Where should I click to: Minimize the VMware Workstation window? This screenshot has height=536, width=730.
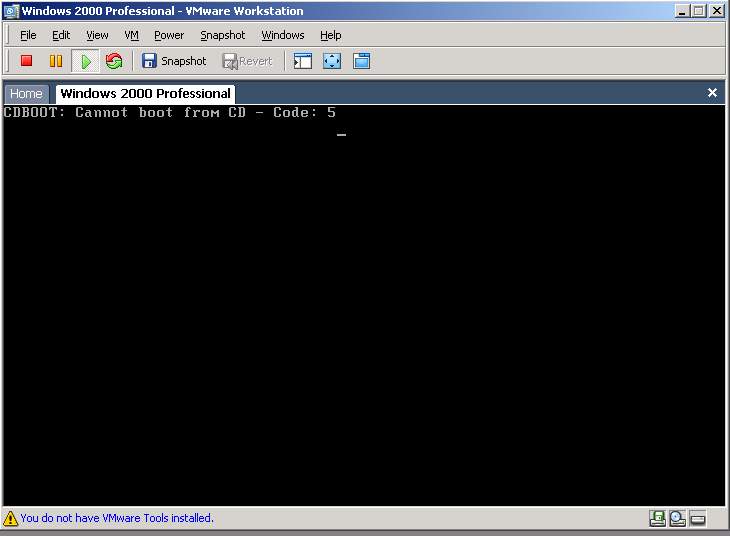point(682,11)
